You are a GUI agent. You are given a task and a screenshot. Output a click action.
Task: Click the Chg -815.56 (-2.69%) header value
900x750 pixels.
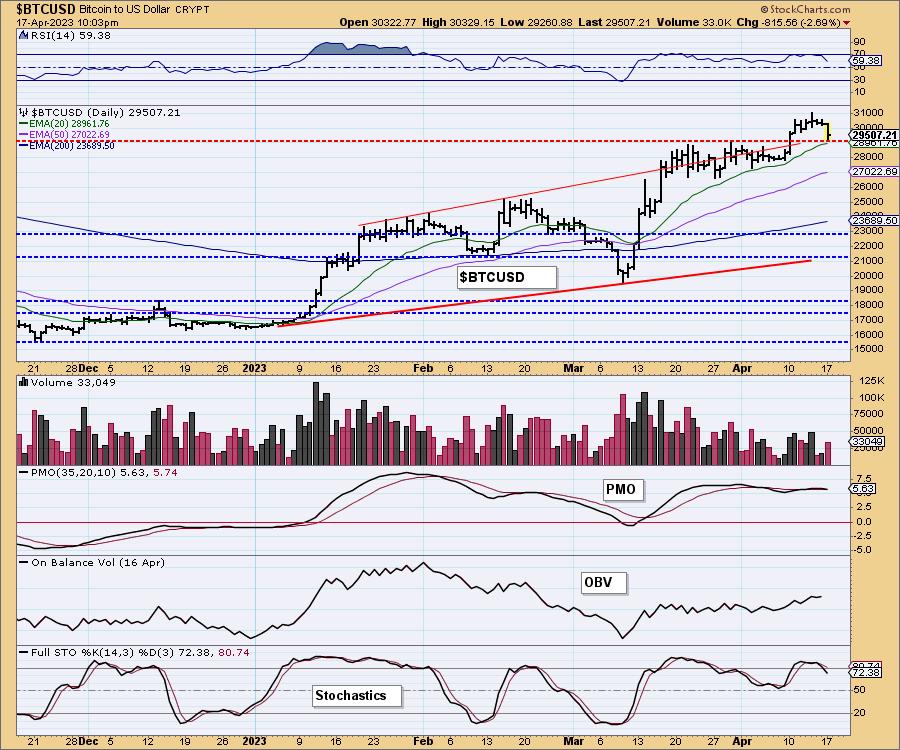(x=789, y=22)
